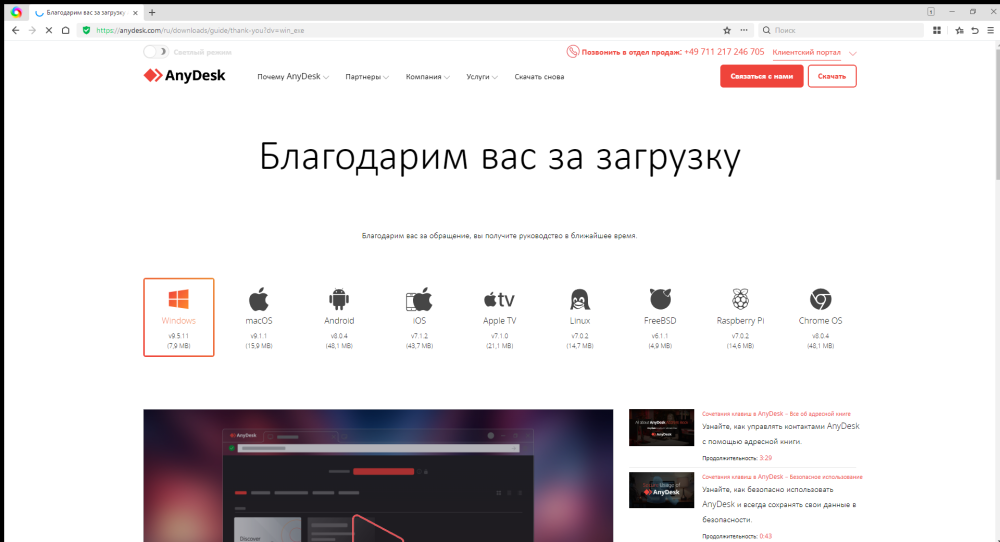
Task: Choose the Apple TV icon
Action: pyautogui.click(x=499, y=299)
